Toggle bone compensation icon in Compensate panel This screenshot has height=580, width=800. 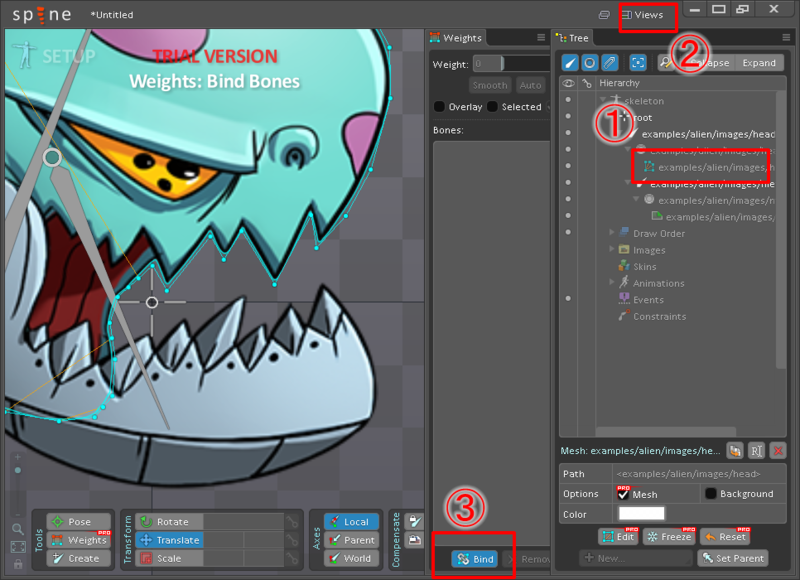[x=415, y=521]
